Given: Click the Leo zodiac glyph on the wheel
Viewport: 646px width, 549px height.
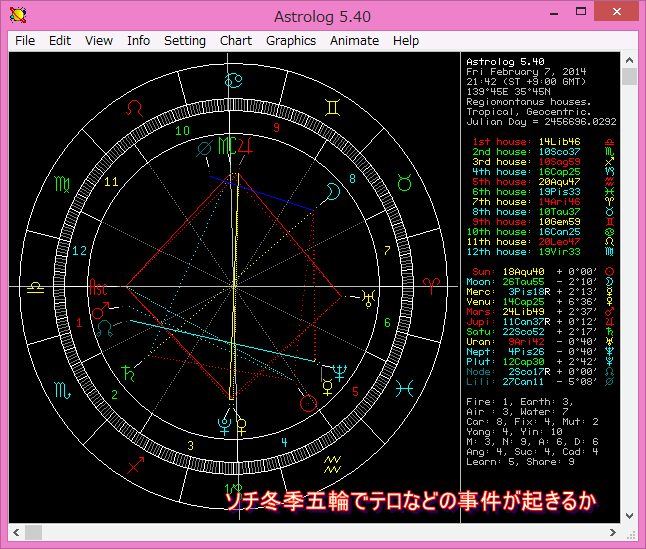Looking at the screenshot, I should click(134, 109).
